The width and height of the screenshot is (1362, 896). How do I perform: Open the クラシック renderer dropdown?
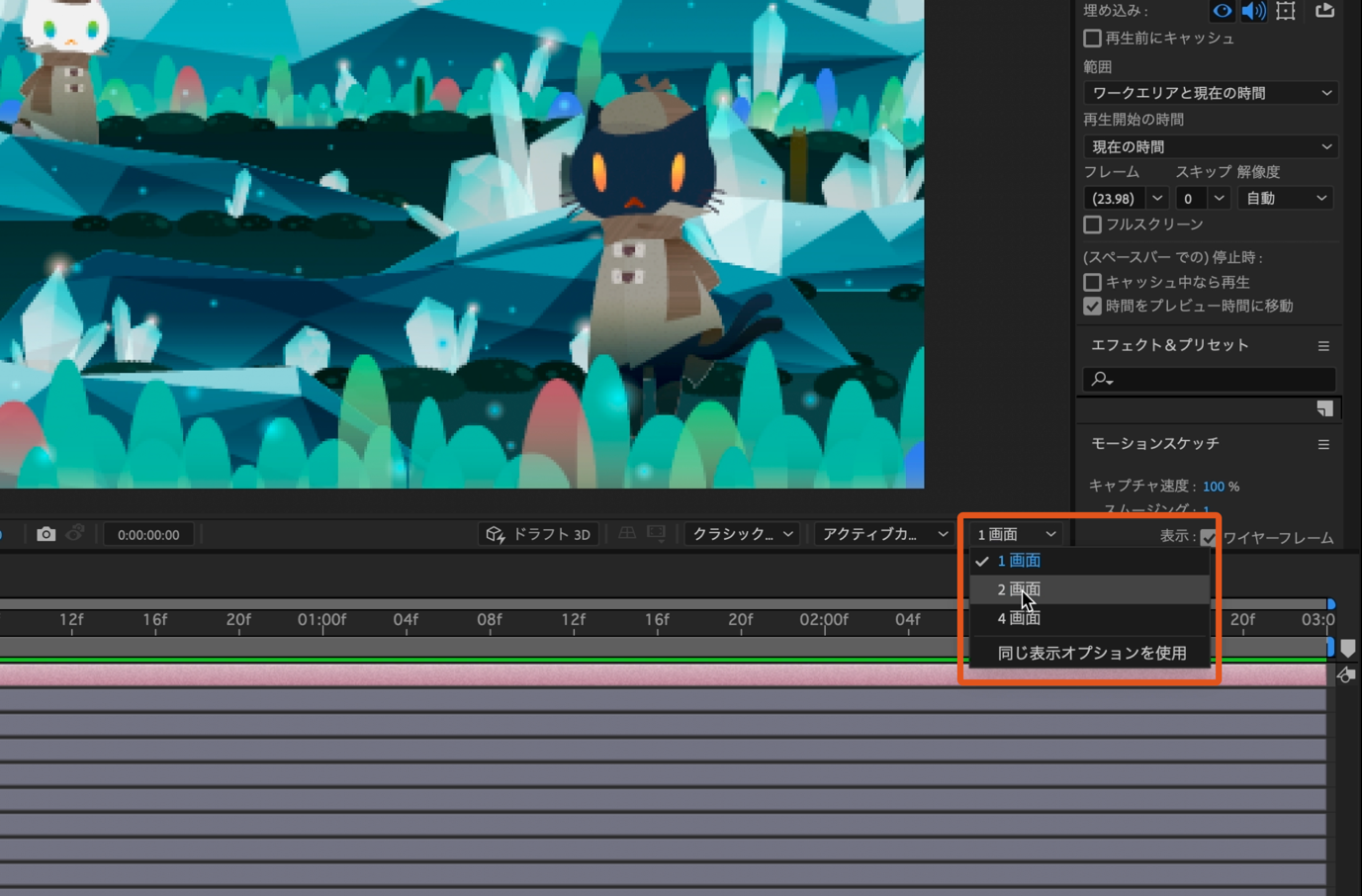(743, 534)
